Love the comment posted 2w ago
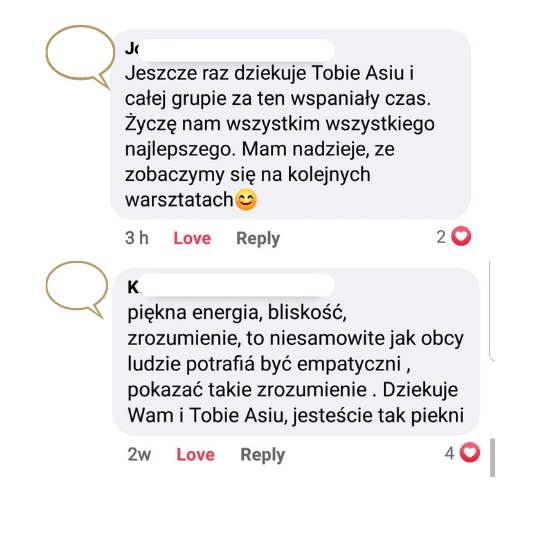540x540 pixels. pyautogui.click(x=195, y=454)
